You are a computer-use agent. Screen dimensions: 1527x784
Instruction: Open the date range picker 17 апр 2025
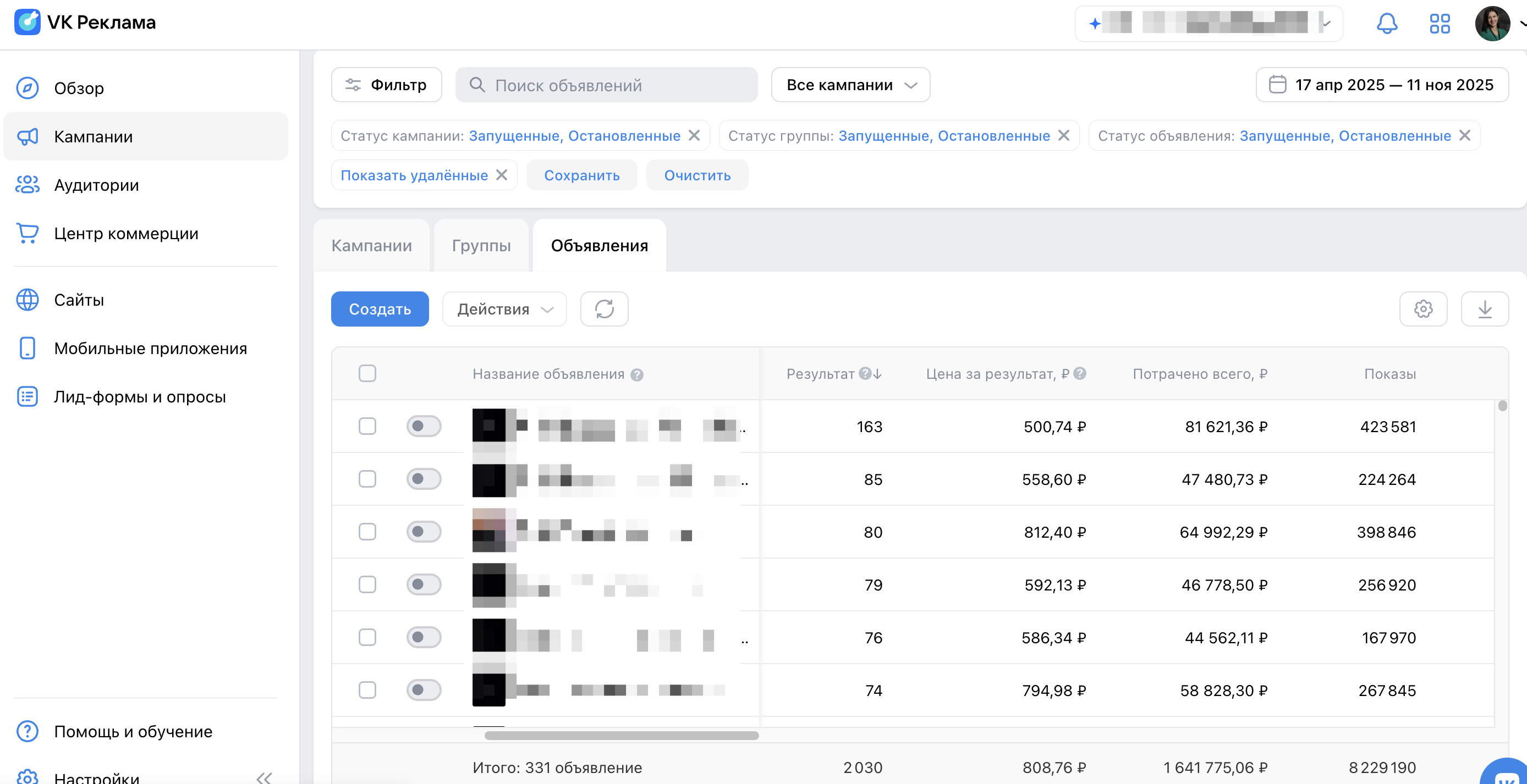click(1382, 85)
